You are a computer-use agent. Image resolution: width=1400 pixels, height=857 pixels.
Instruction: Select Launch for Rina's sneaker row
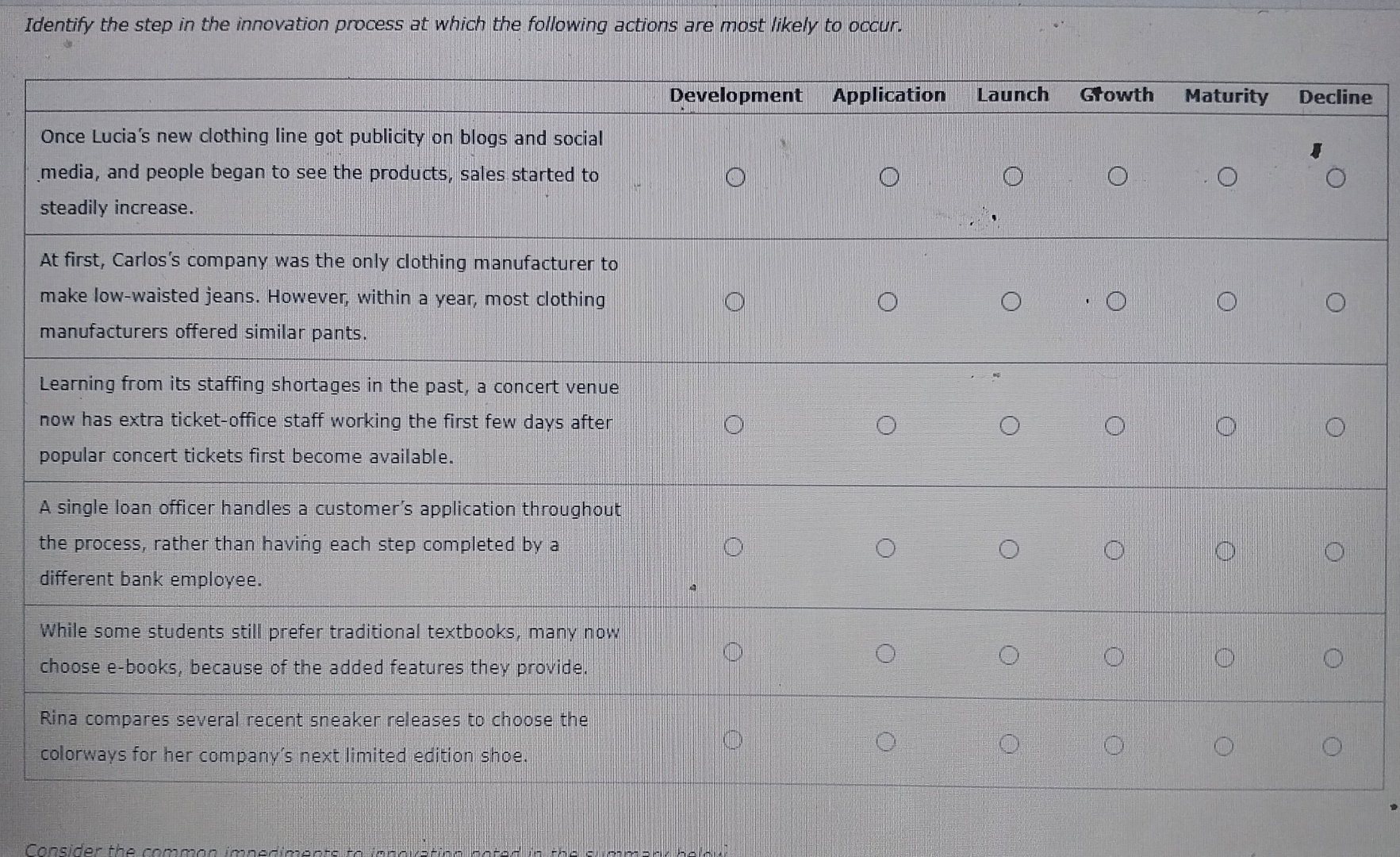(x=1009, y=744)
